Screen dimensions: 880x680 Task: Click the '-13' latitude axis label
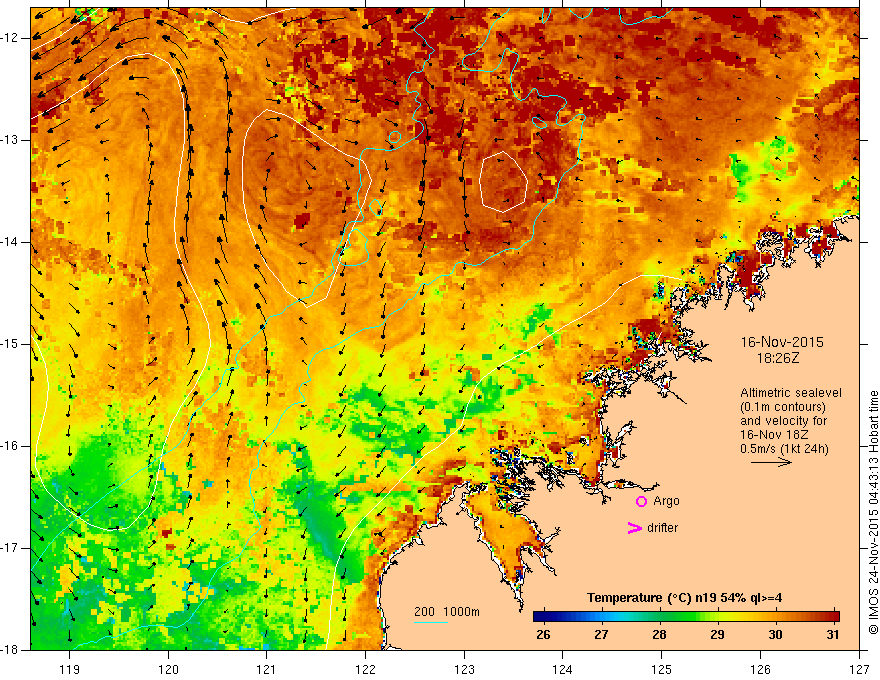pyautogui.click(x=10, y=140)
